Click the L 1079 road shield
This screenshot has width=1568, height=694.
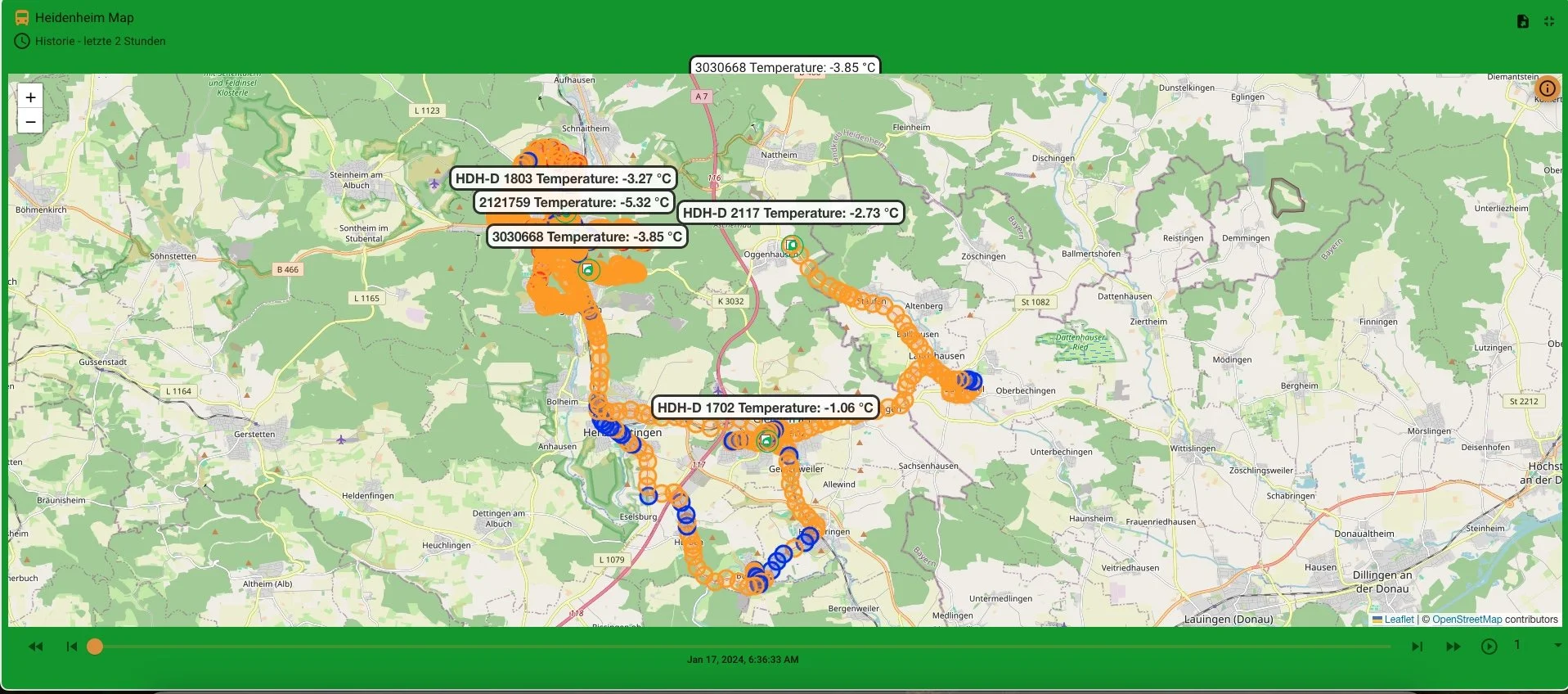pyautogui.click(x=612, y=560)
